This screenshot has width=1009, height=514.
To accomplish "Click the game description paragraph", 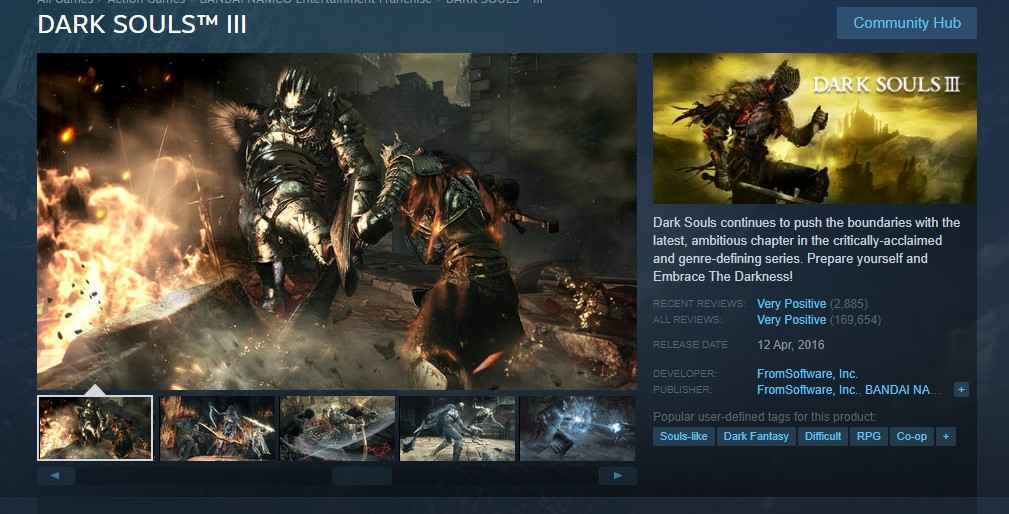I will pyautogui.click(x=806, y=250).
